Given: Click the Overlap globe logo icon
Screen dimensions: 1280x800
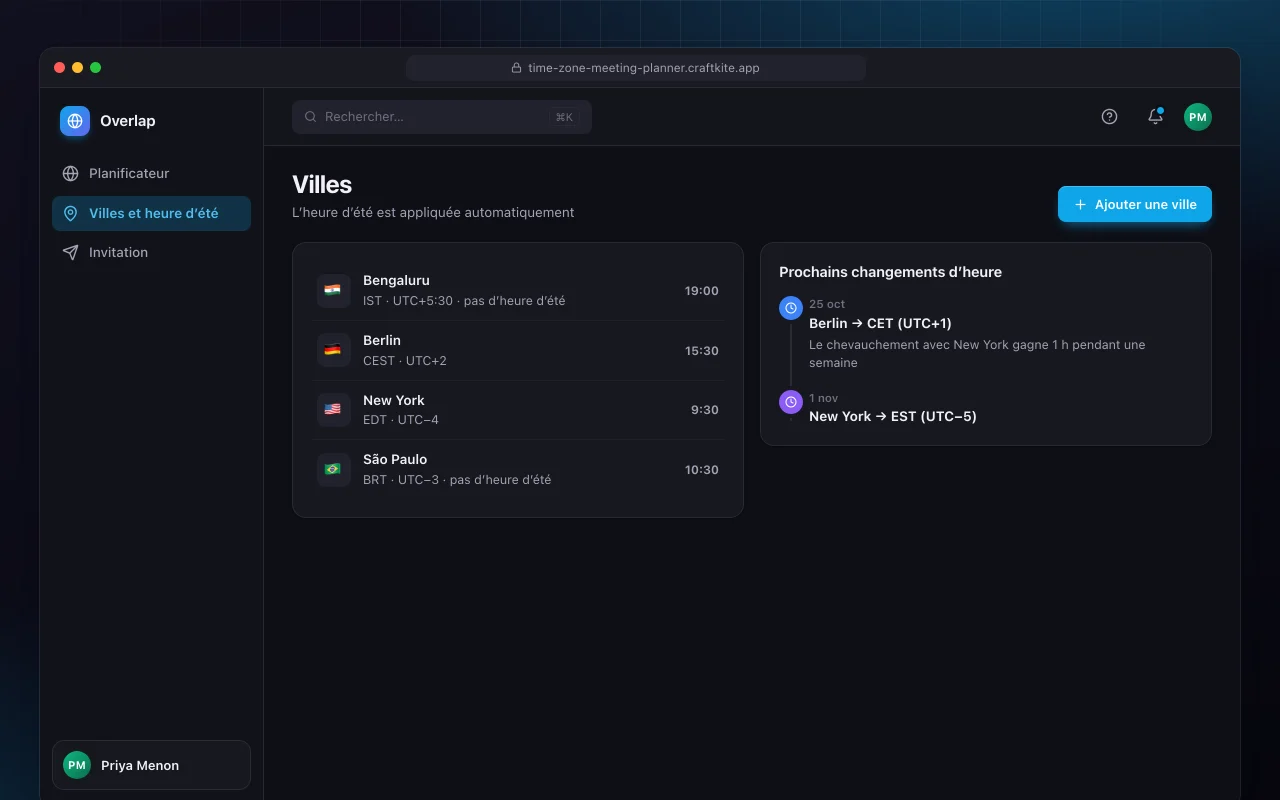Looking at the screenshot, I should pos(75,121).
